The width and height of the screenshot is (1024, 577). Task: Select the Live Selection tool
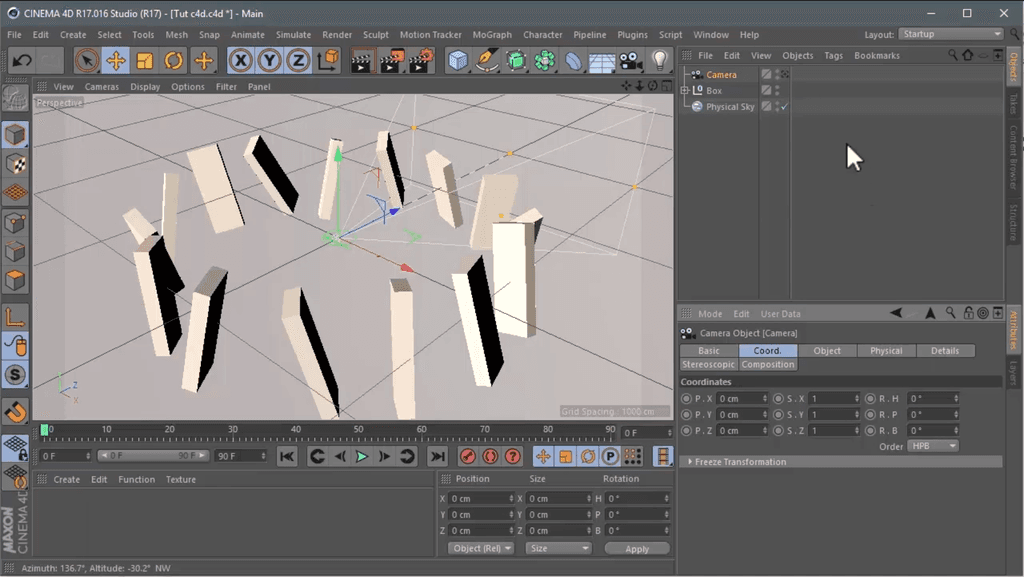[x=86, y=60]
